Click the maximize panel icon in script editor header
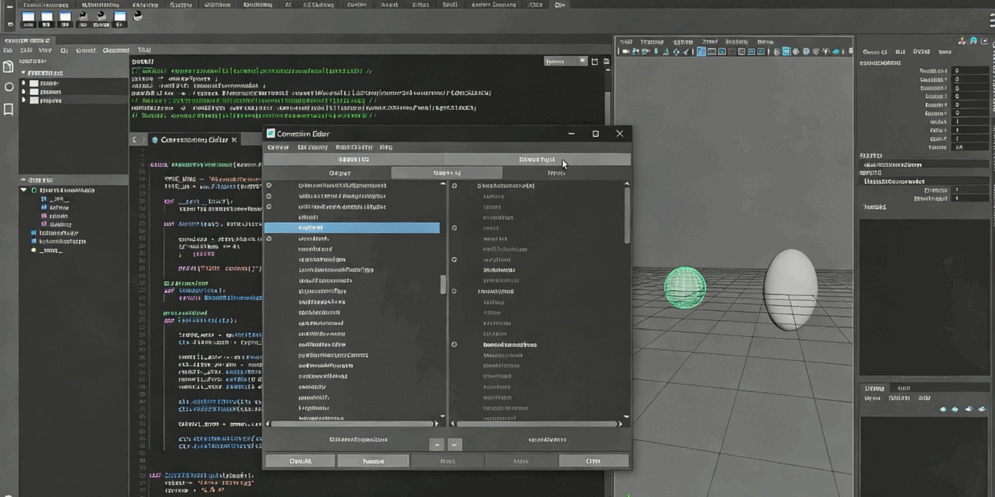Viewport: 995px width, 497px height. pos(594,61)
